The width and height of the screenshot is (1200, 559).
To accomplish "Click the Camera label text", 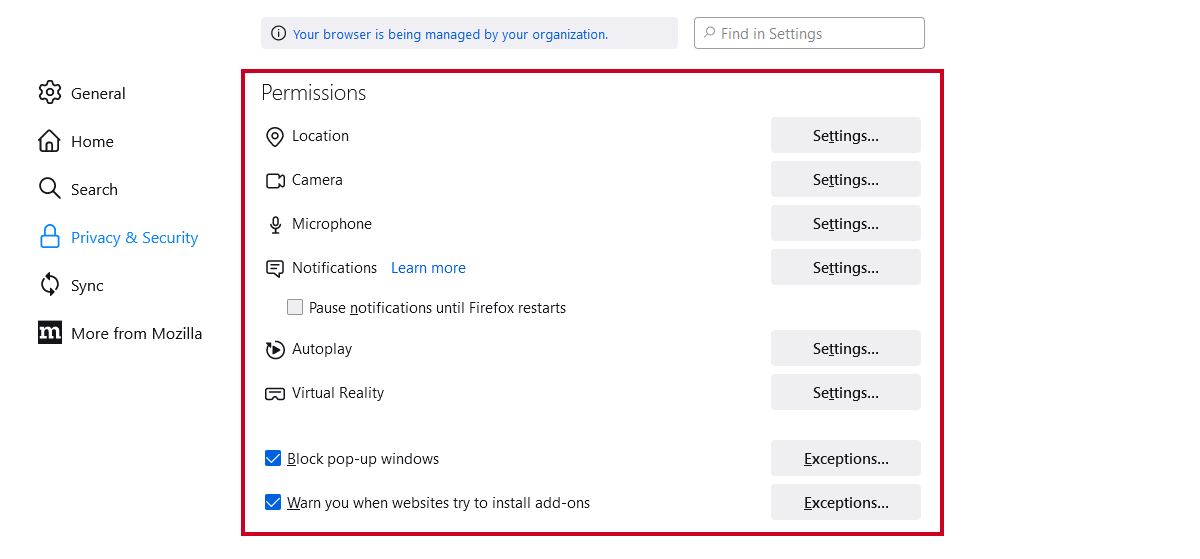I will click(317, 180).
